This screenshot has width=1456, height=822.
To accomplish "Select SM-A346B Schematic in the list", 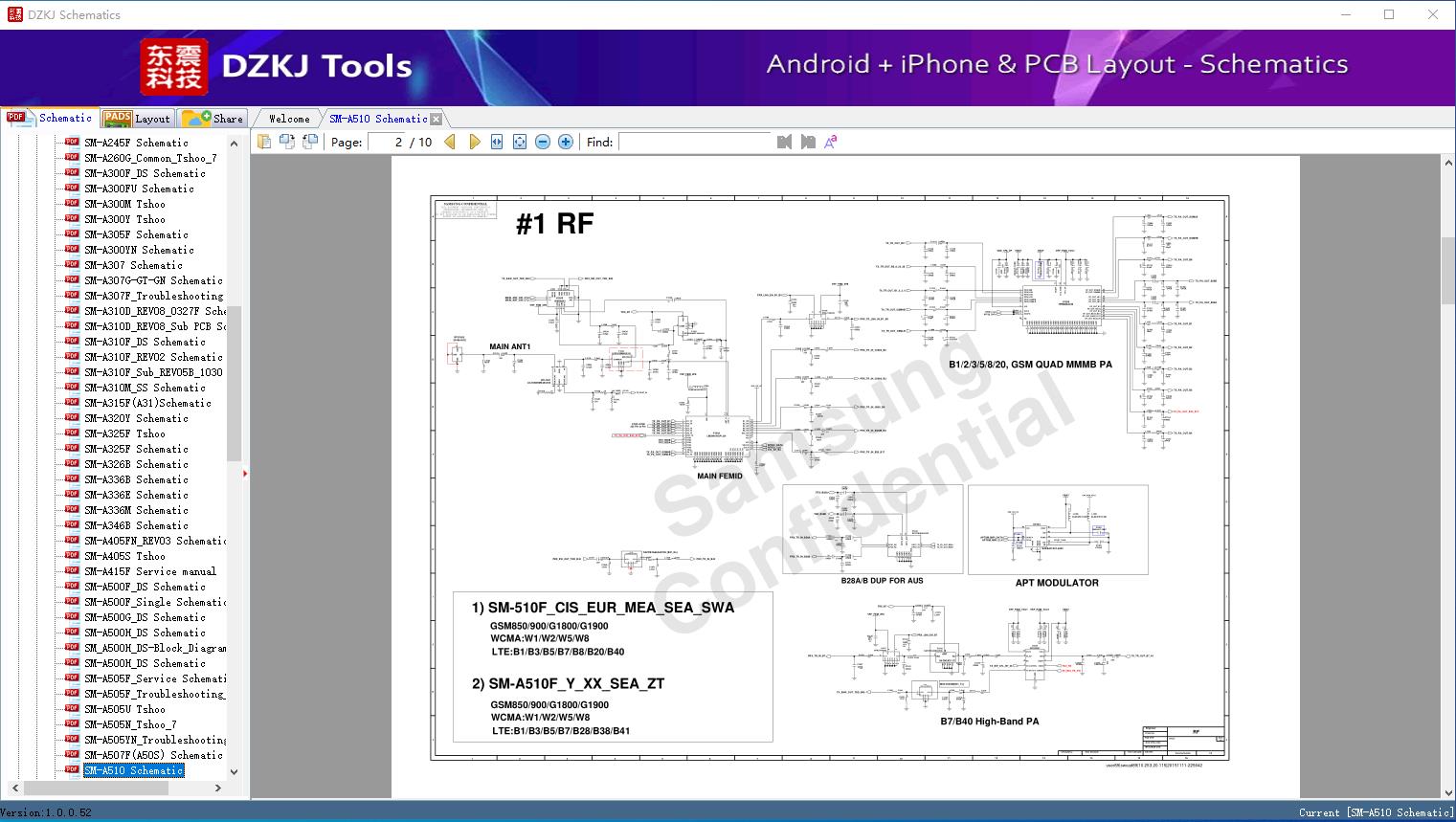I will point(136,525).
